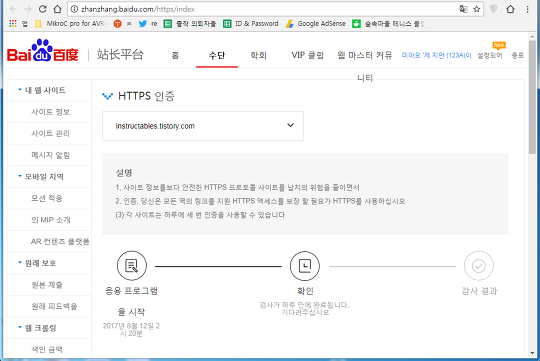Open 사이트 정보 in sidebar
This screenshot has width=540, height=361.
50,112
